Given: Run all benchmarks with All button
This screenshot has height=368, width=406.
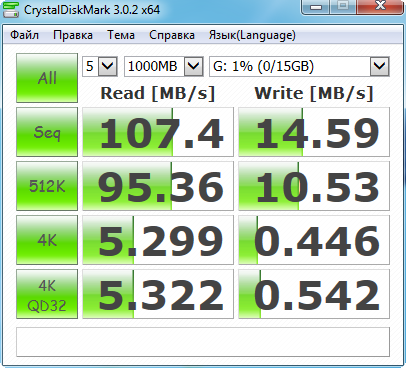Looking at the screenshot, I should (x=47, y=78).
